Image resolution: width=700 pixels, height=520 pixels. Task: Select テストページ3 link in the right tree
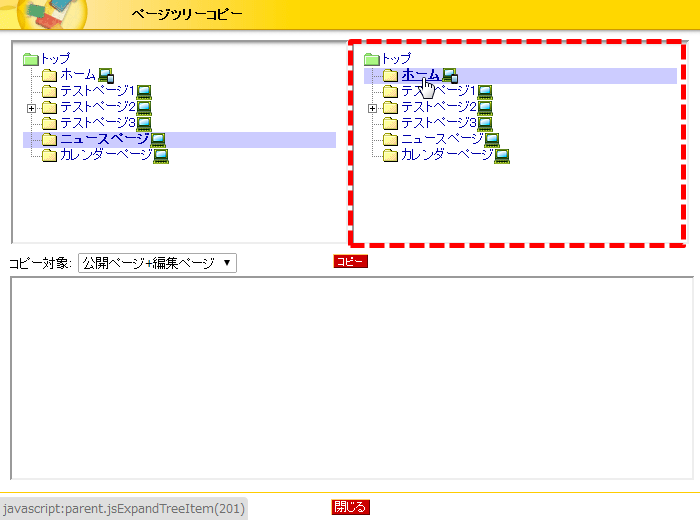point(438,122)
